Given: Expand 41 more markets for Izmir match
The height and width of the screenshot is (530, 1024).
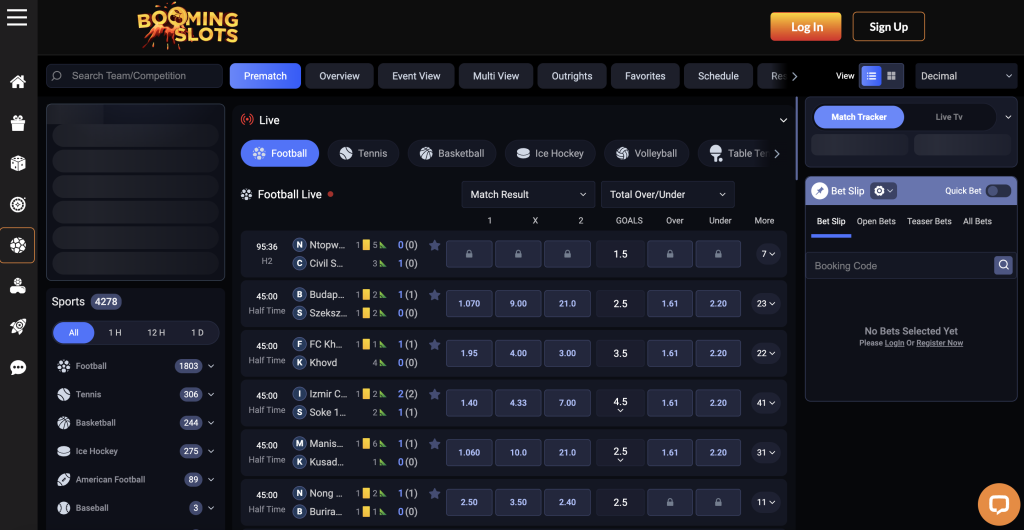Looking at the screenshot, I should pos(765,403).
